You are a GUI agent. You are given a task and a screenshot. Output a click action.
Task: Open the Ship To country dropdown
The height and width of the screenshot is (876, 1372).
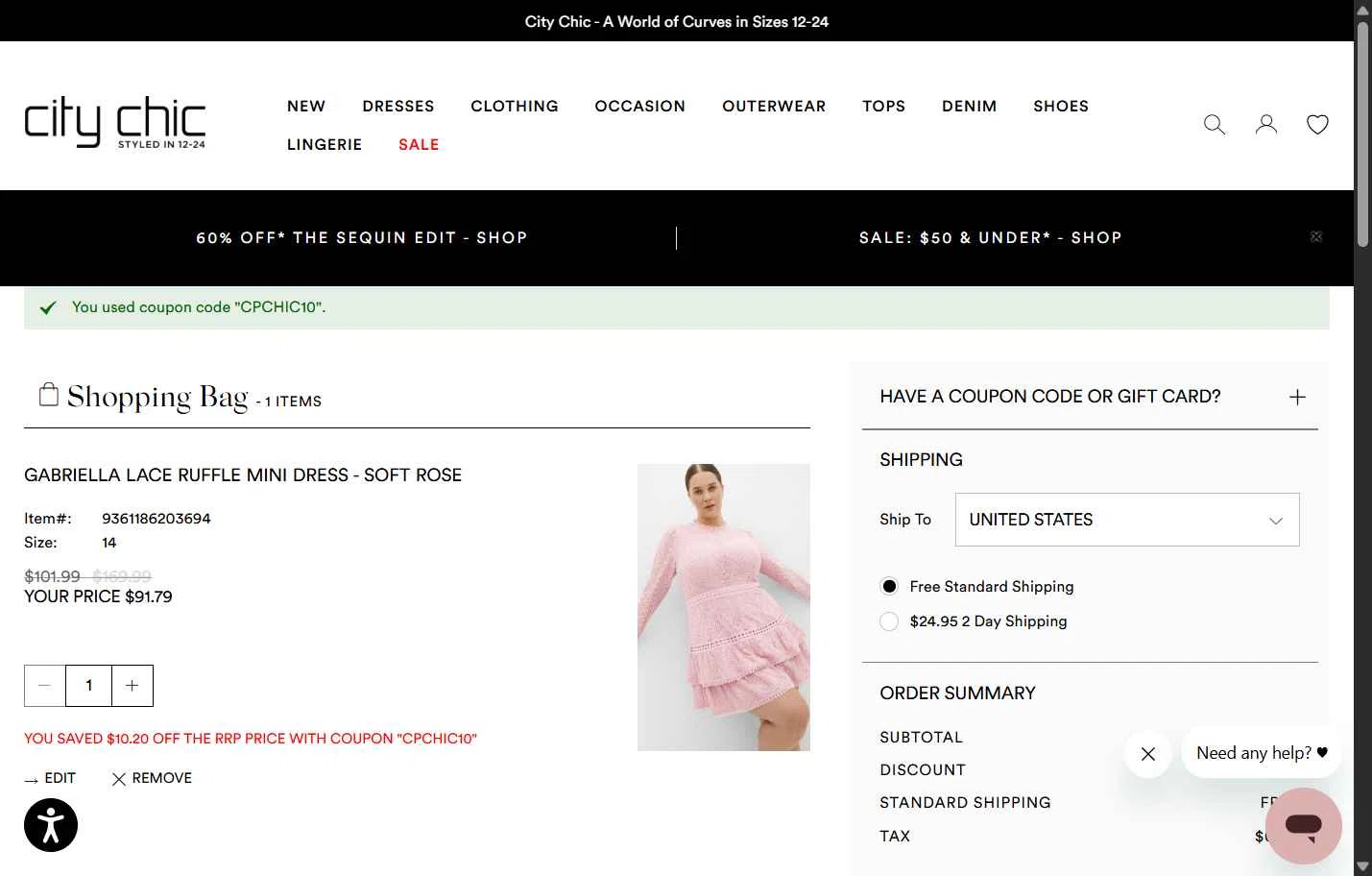tap(1127, 520)
